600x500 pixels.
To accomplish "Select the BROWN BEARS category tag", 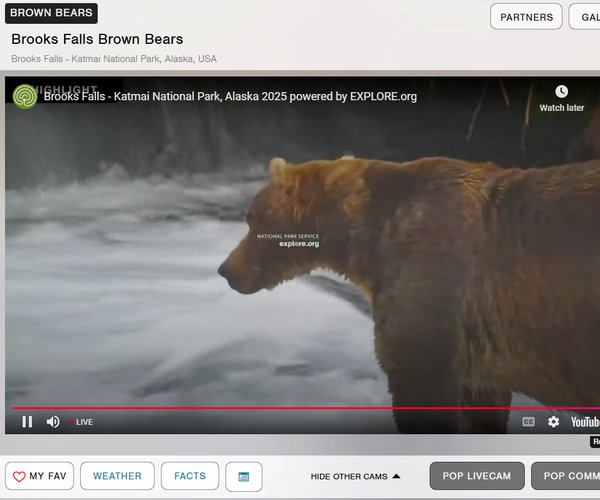I will 51,13.
